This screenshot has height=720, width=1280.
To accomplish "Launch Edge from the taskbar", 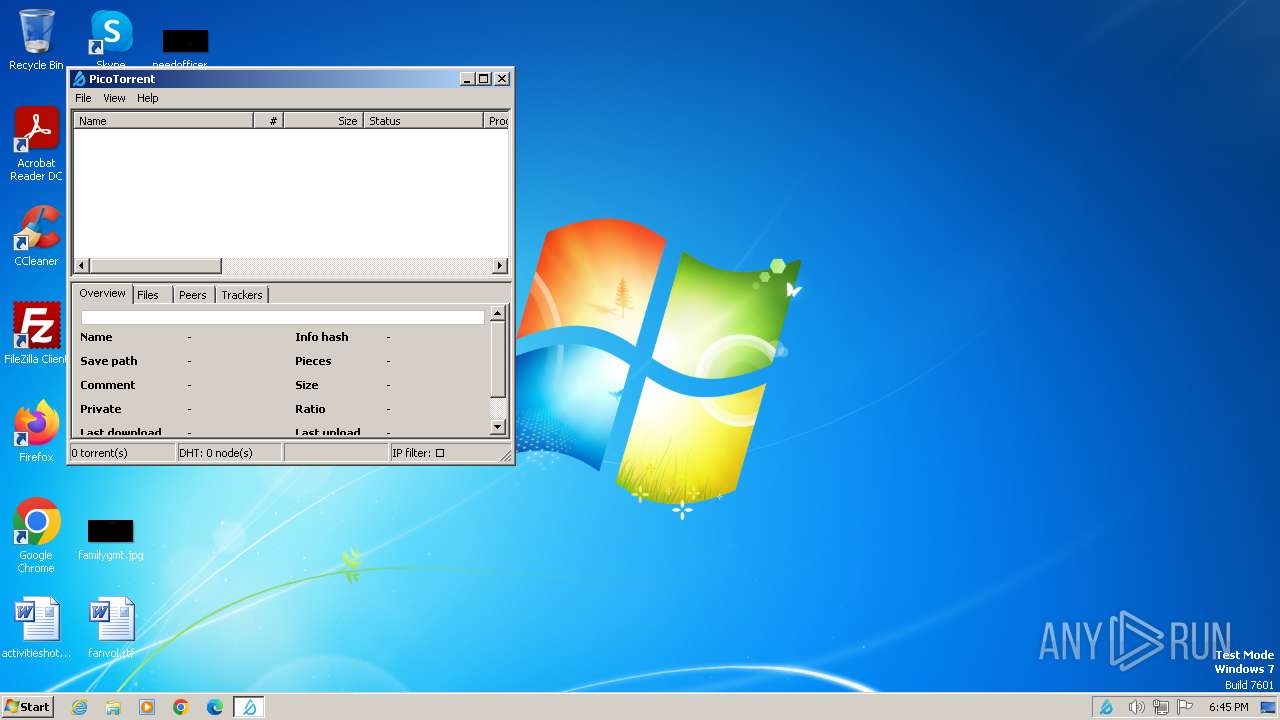I will pyautogui.click(x=215, y=707).
